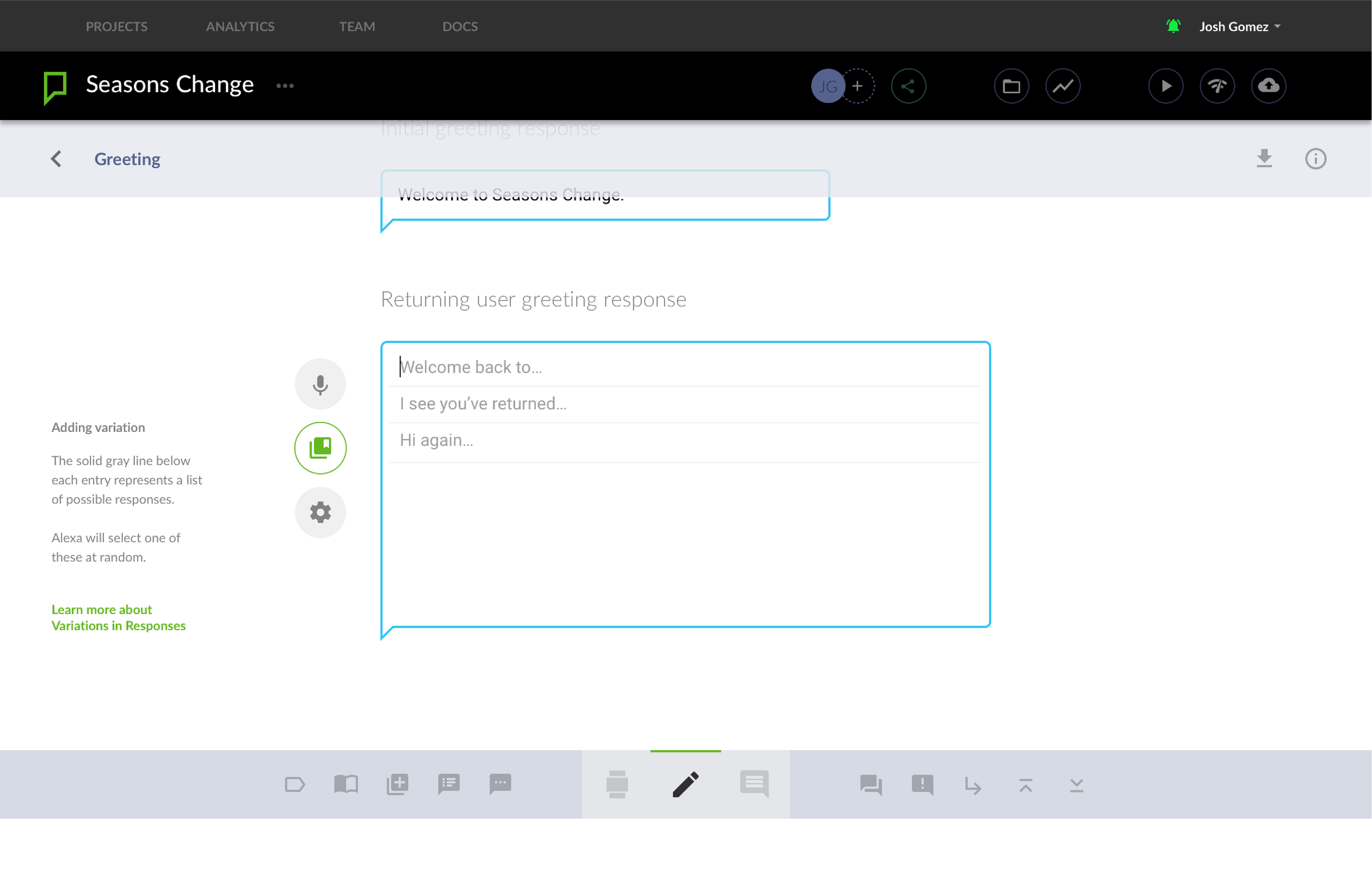Open the DOCS menu item

click(460, 26)
